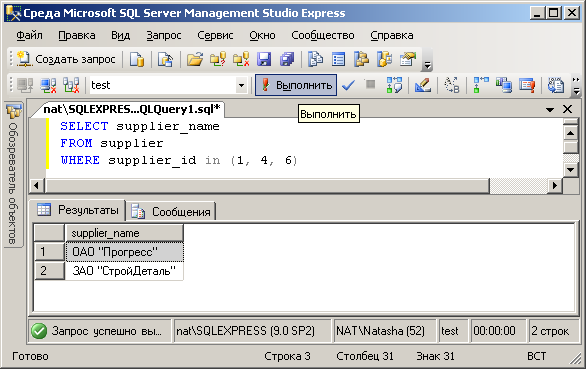Click the editor's scroll left arrow
The width and height of the screenshot is (586, 369).
[37, 185]
